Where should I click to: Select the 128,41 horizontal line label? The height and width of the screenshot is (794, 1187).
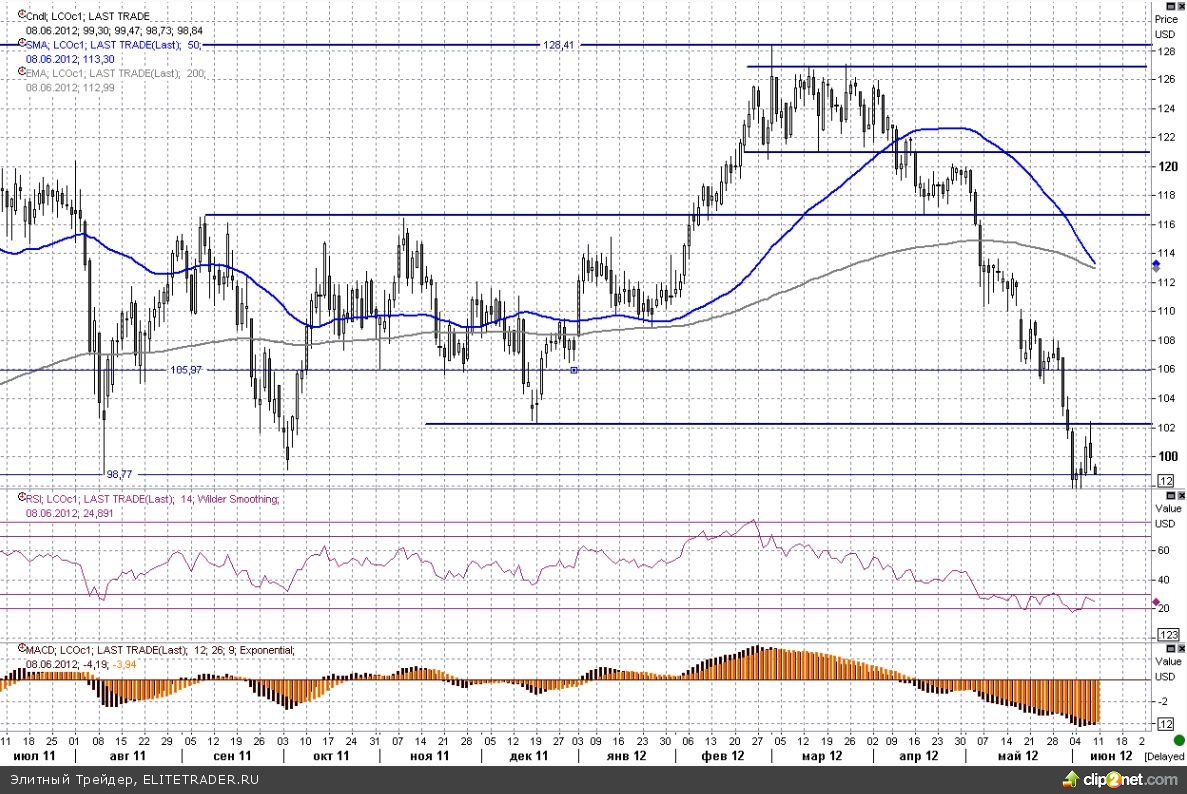click(x=559, y=46)
